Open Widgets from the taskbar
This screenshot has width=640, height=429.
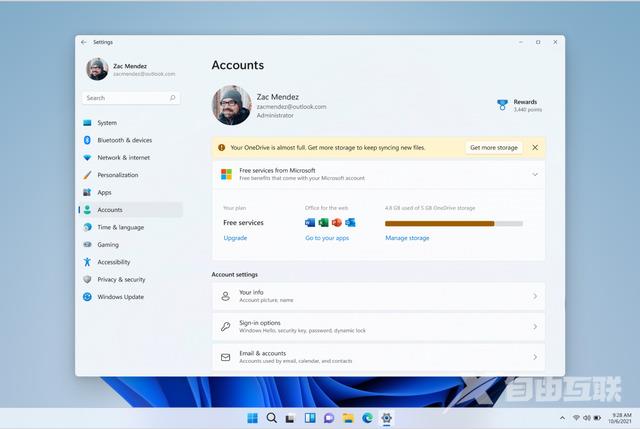[310, 418]
